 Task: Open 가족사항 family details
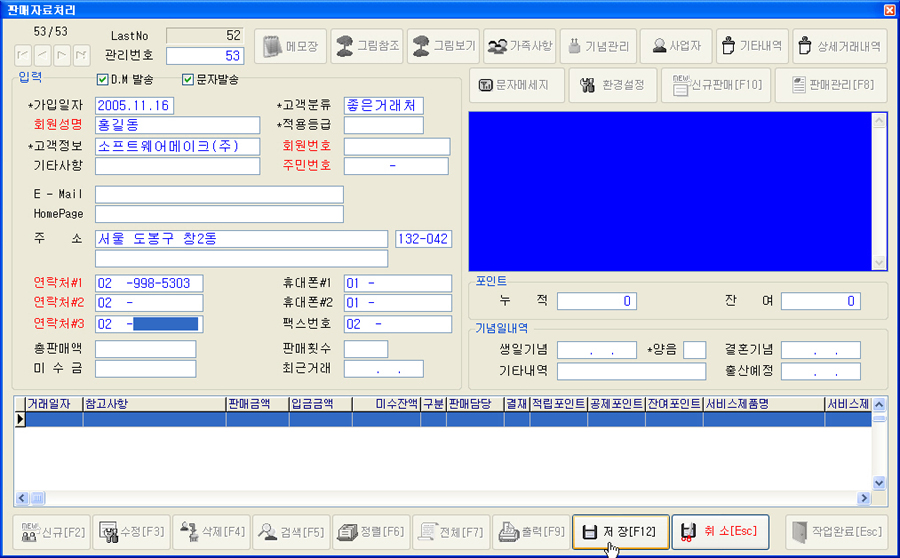518,45
